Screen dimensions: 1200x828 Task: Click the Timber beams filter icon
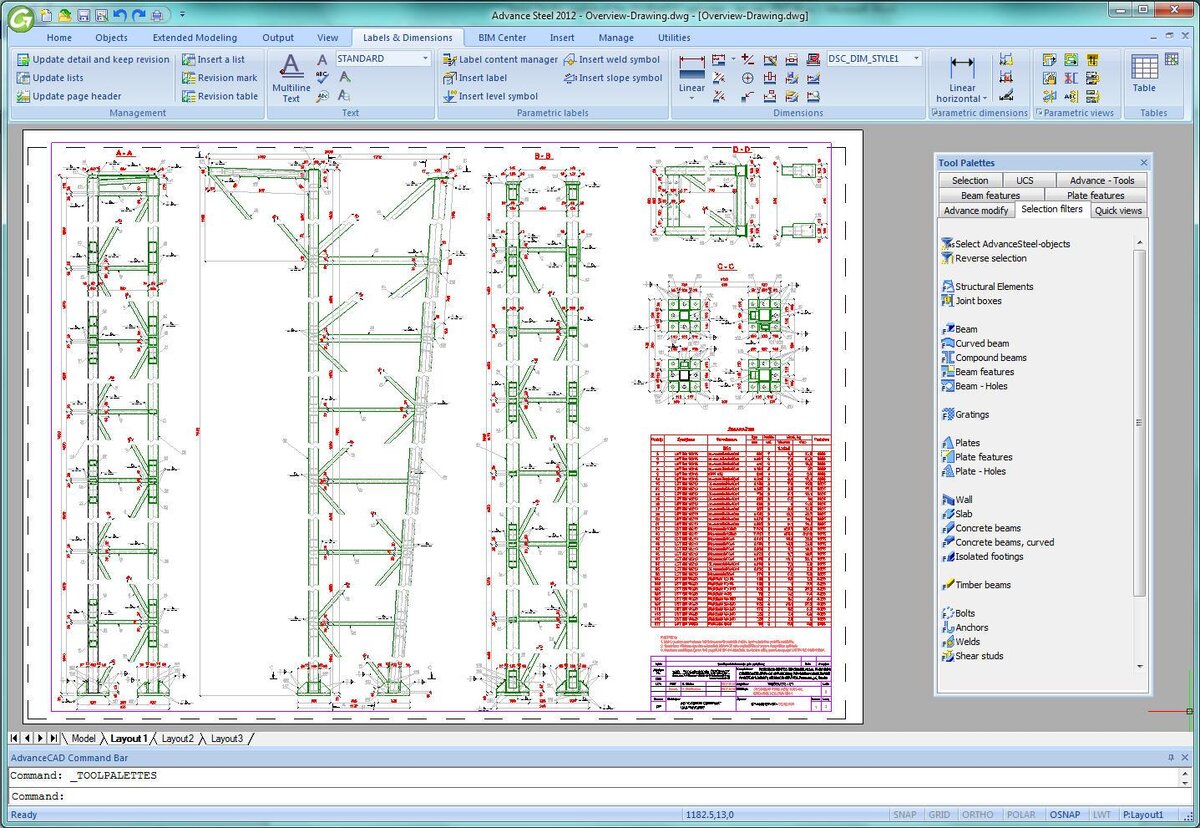[x=948, y=585]
